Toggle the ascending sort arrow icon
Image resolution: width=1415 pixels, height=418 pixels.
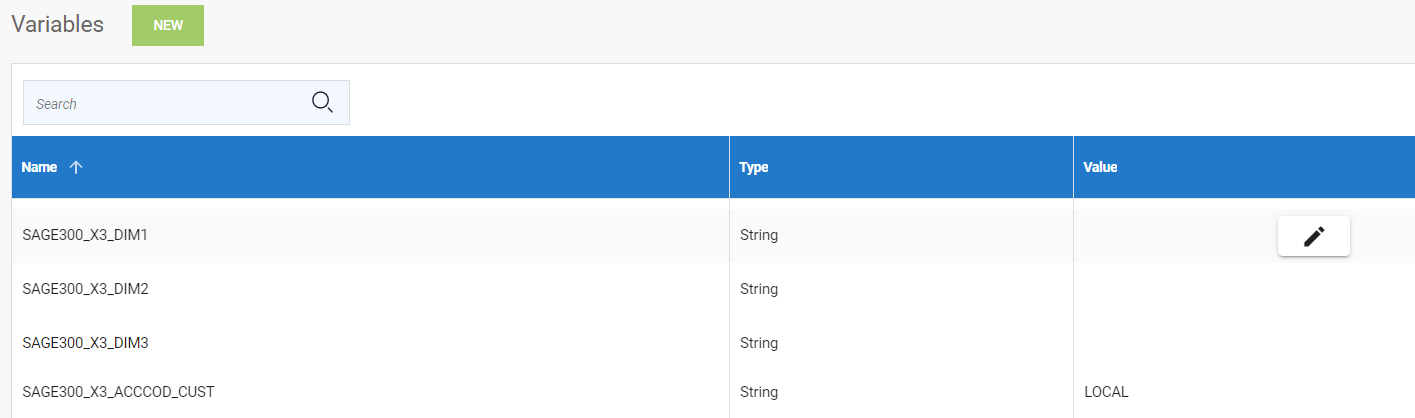[x=76, y=167]
